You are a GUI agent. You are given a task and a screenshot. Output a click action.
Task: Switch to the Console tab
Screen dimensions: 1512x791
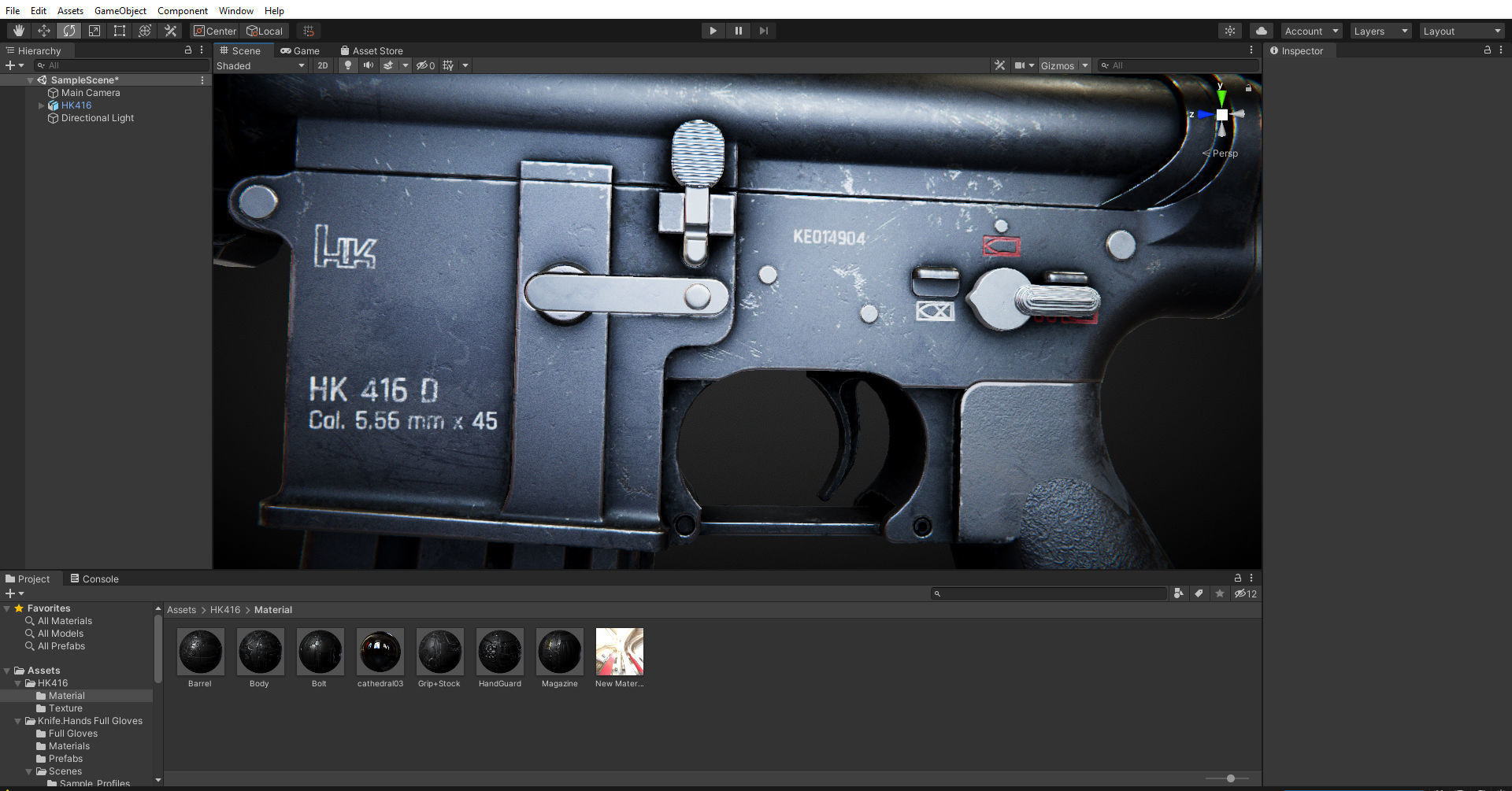point(94,578)
